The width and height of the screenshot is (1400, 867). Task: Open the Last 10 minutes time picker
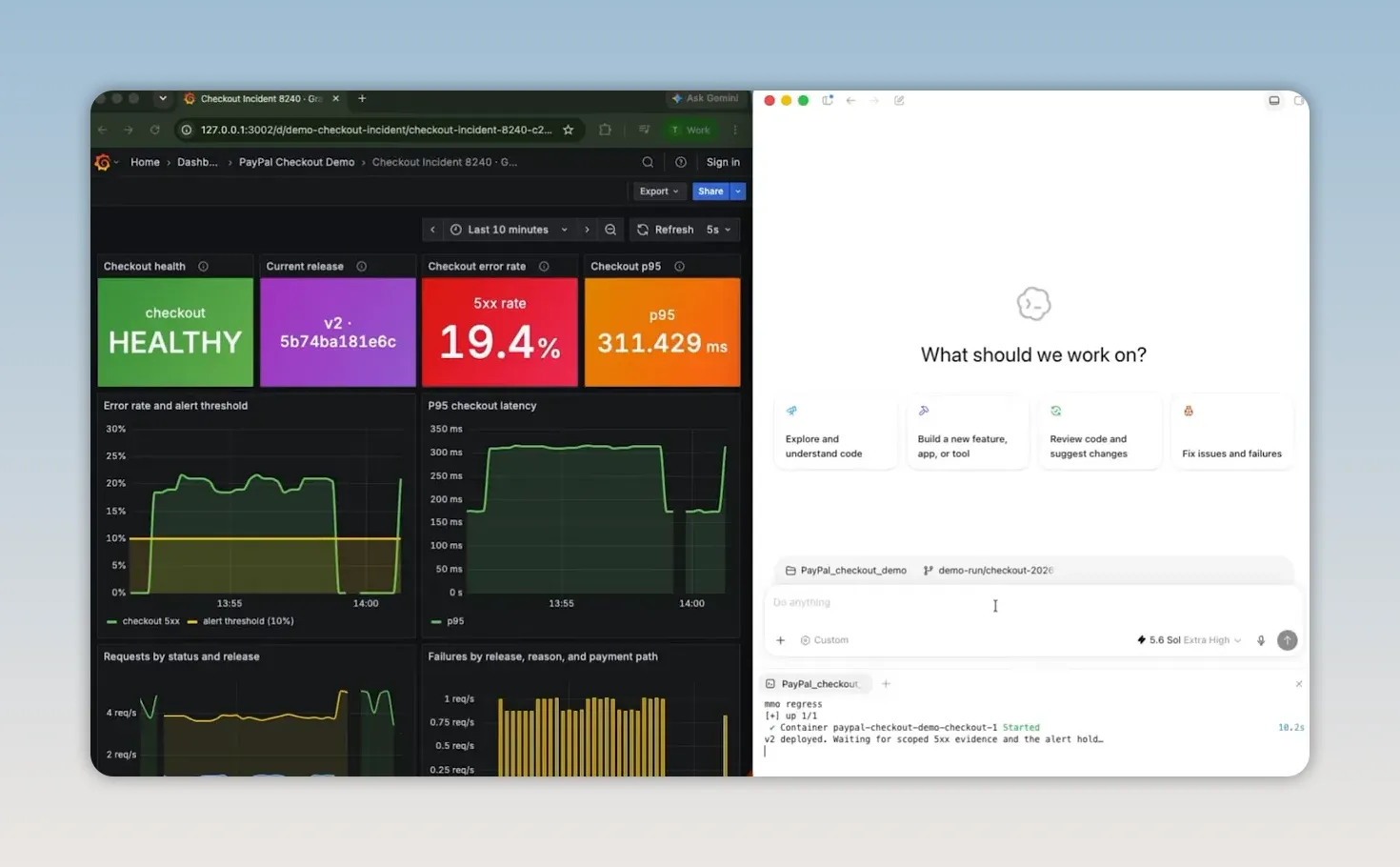(x=509, y=230)
